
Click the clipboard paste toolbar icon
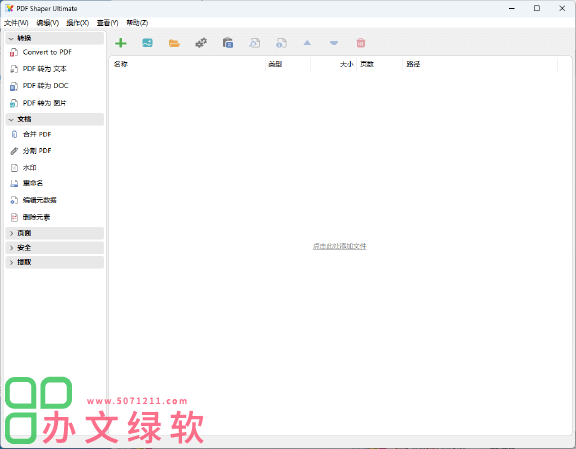[x=228, y=43]
